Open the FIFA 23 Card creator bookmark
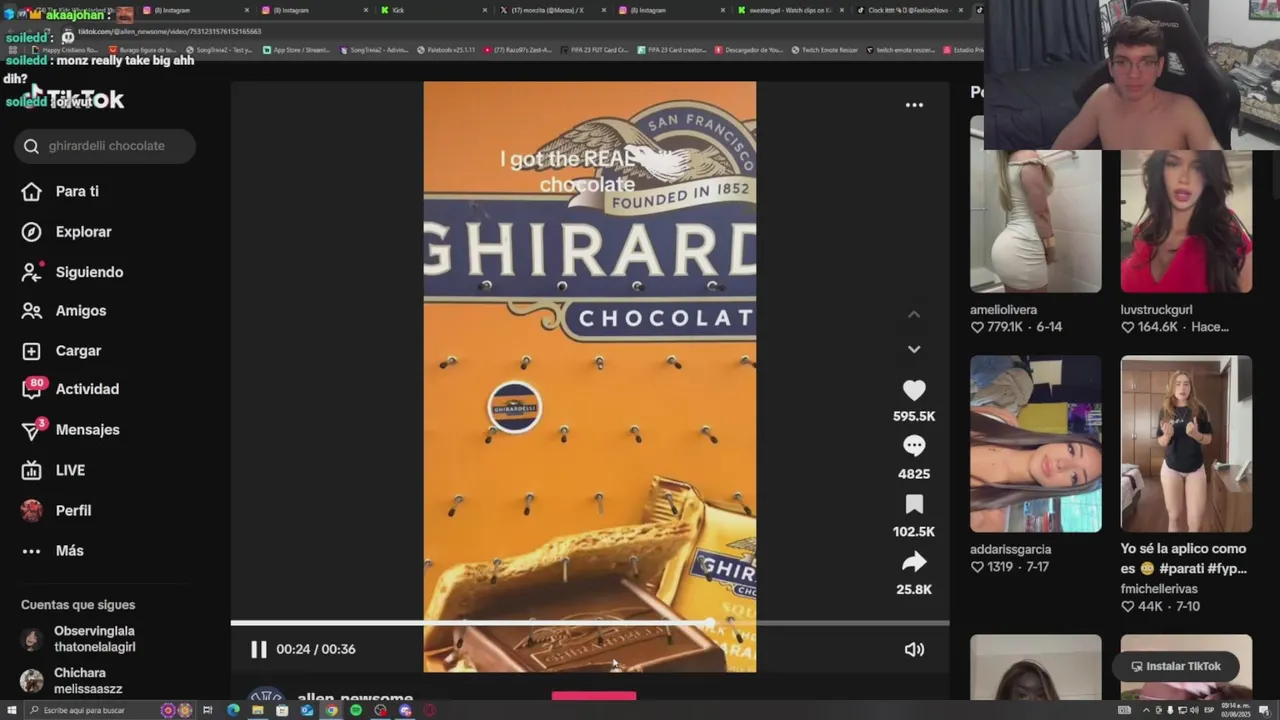 pos(672,49)
